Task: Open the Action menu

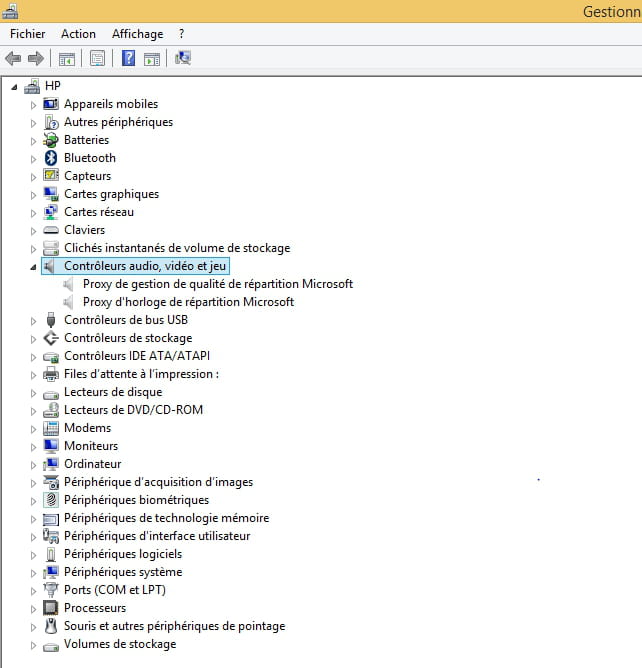Action: 78,34
